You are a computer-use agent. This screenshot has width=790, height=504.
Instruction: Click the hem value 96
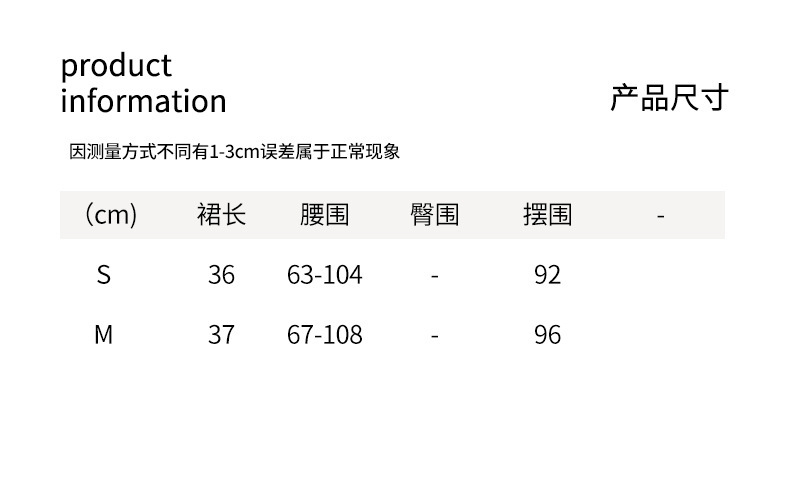pyautogui.click(x=547, y=335)
